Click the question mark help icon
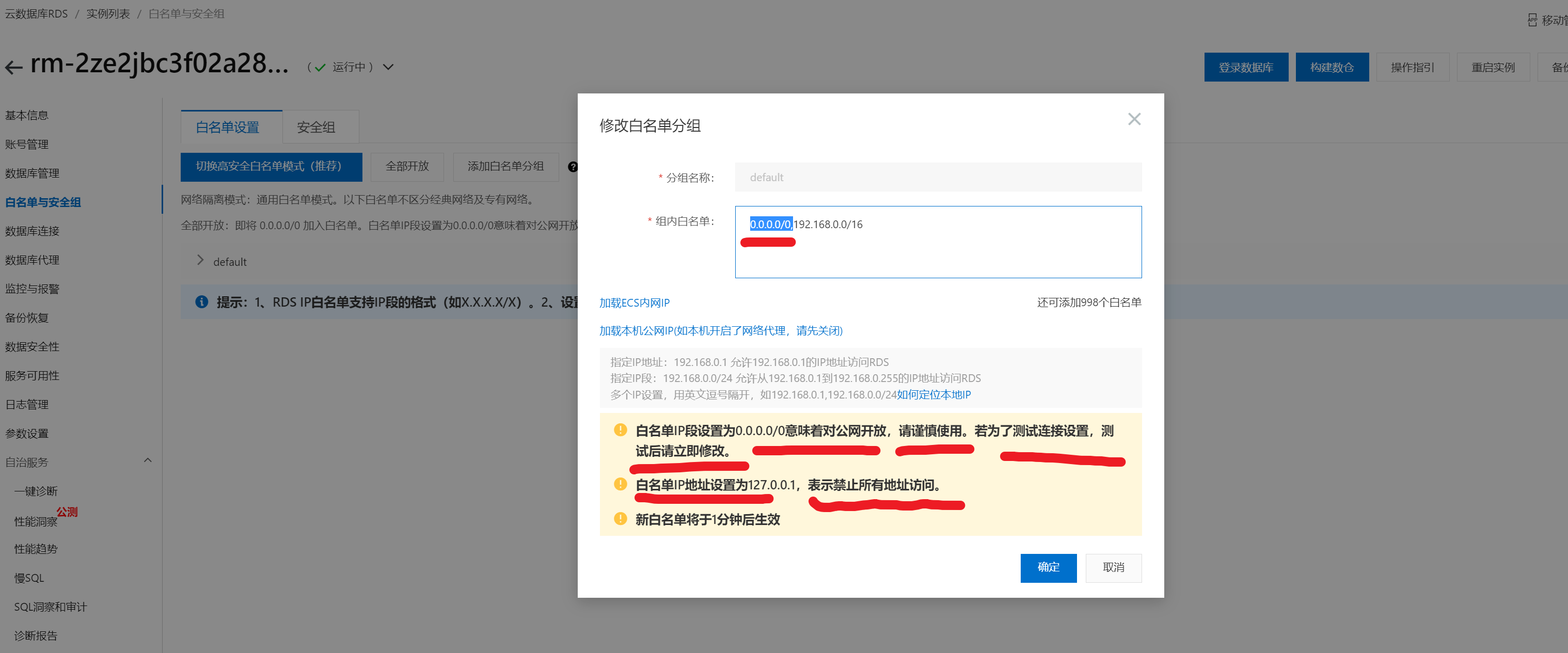Screen dimensions: 1568x653 [x=572, y=167]
